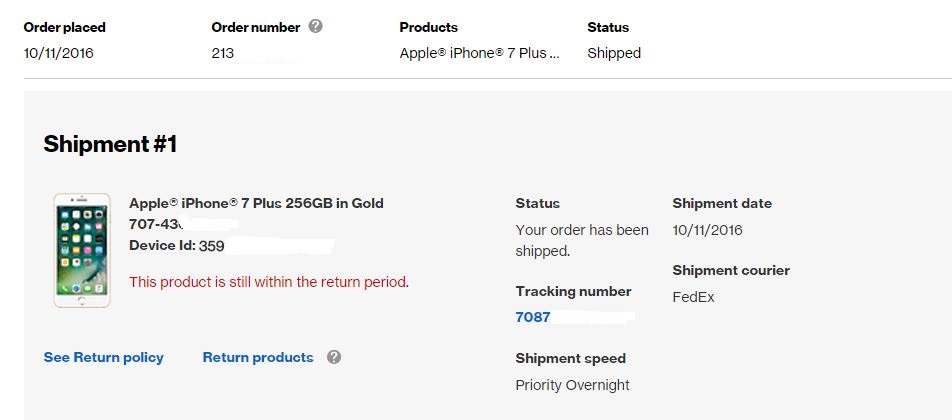Click the FedEx courier name

pos(693,297)
